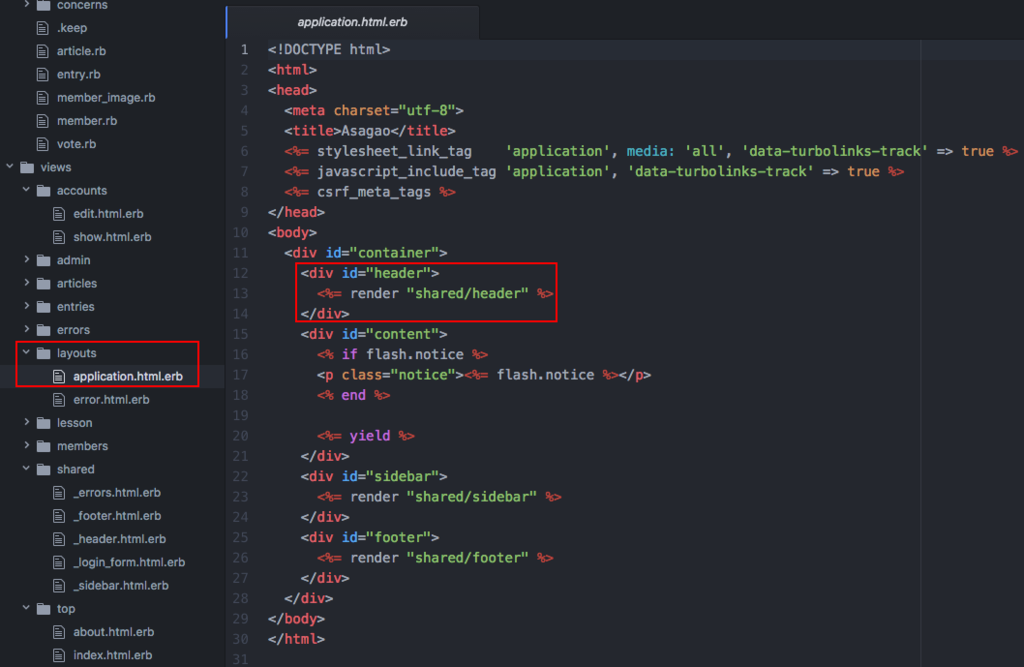The image size is (1024, 667).
Task: Click the file icon beside application.html.erb
Action: pos(59,376)
